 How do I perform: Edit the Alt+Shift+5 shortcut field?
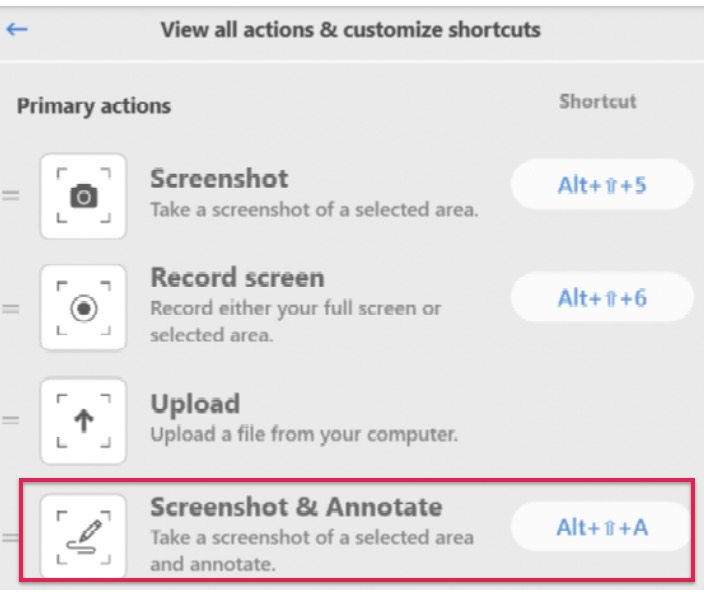[601, 184]
